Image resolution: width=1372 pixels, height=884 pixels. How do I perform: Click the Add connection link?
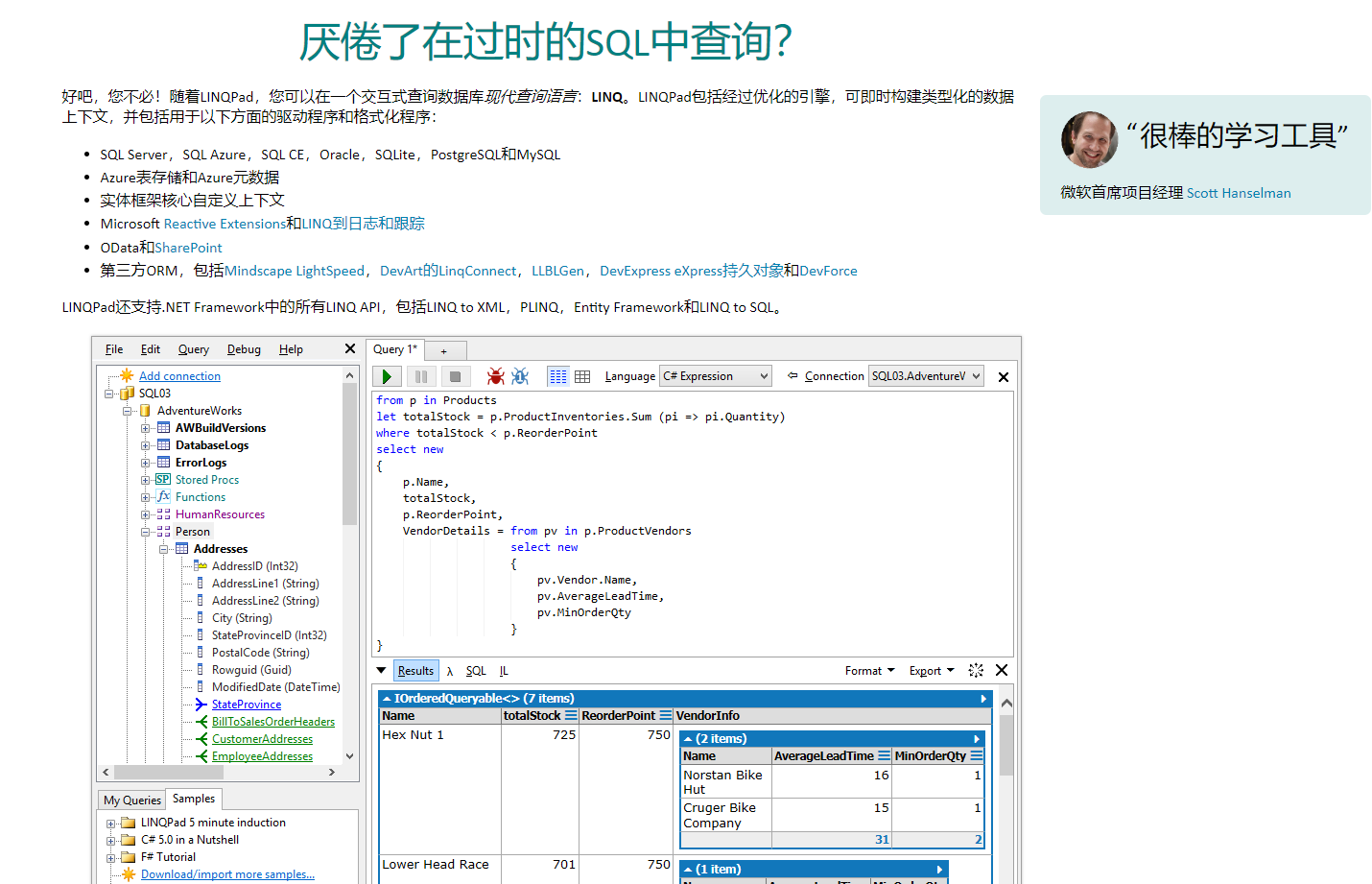click(x=179, y=376)
